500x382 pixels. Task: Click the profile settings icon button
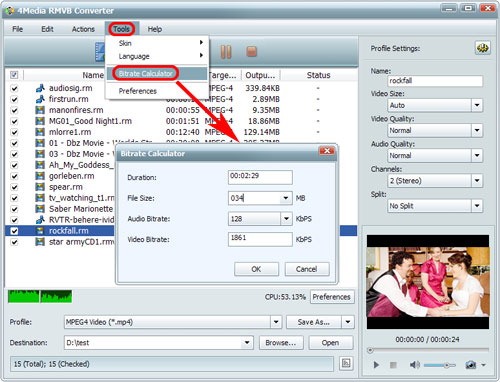tap(482, 48)
